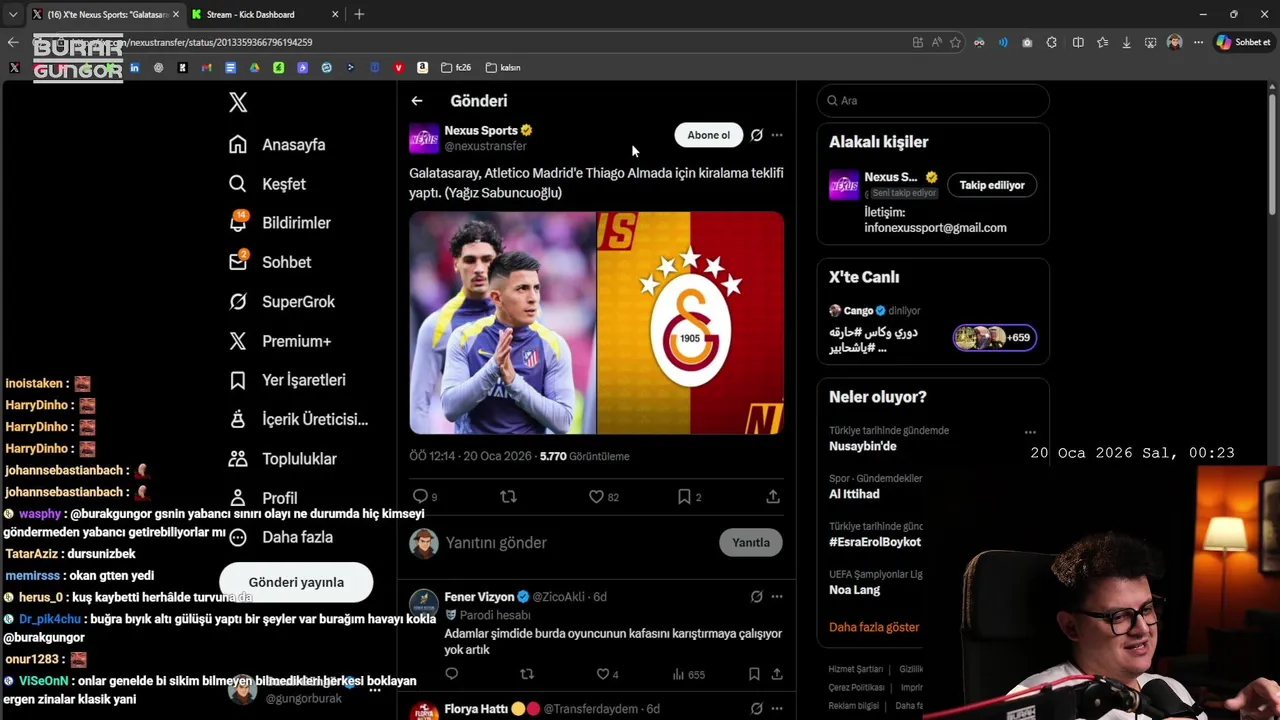Open more options in Neler oluyor panel
This screenshot has width=1280, height=720.
pos(1030,432)
